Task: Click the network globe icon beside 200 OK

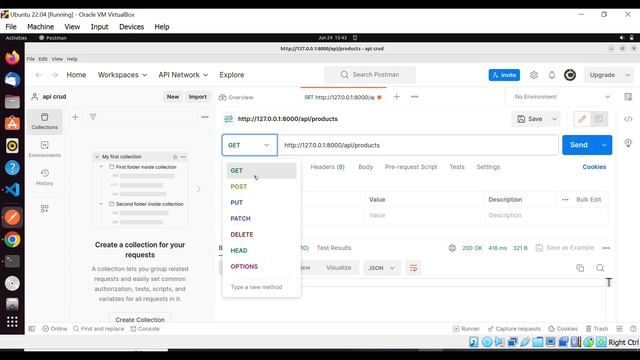Action: 452,248
